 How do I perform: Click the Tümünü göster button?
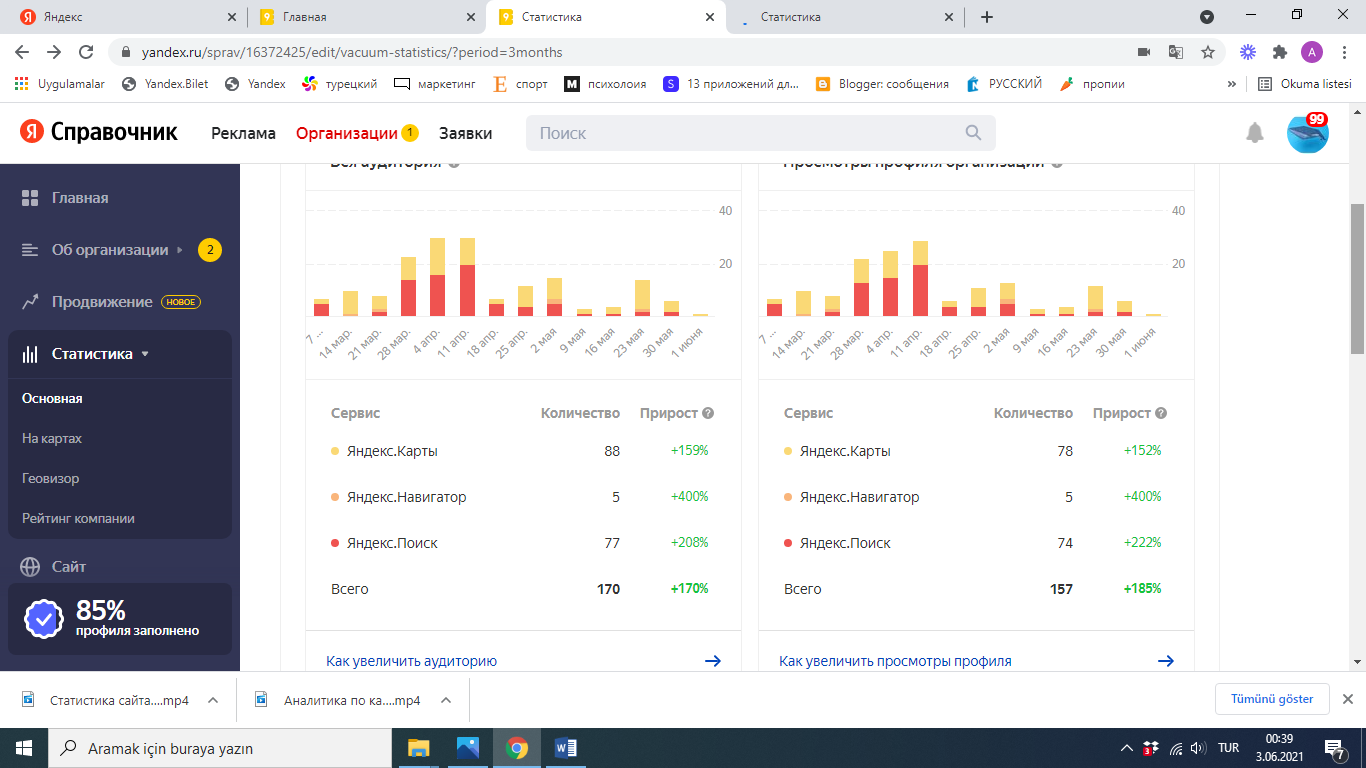pos(1272,699)
